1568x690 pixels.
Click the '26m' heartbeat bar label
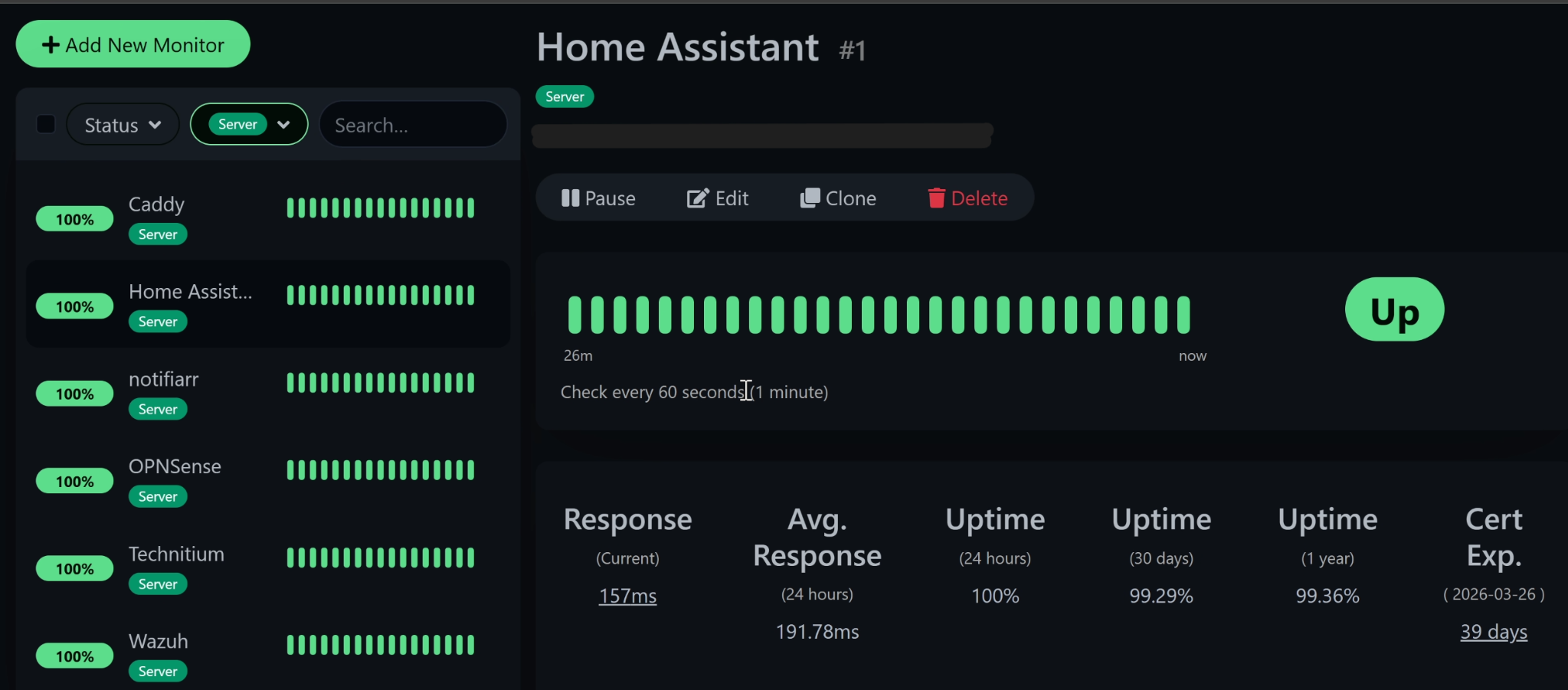[578, 356]
